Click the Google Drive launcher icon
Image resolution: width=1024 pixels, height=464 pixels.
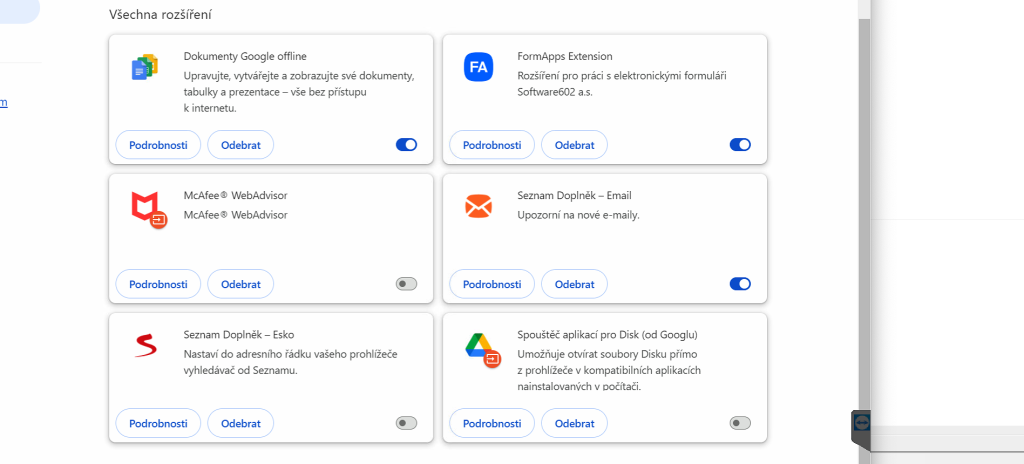[x=479, y=346]
